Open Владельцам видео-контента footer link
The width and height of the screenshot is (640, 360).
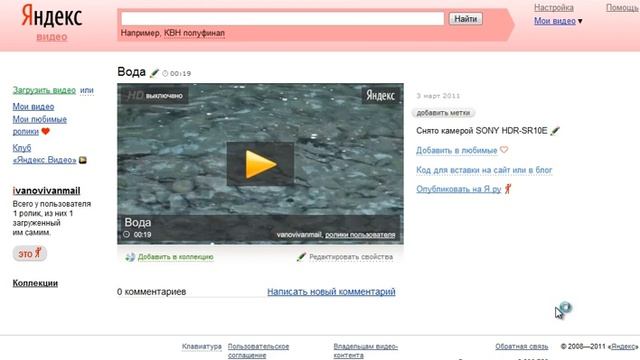pos(366,351)
